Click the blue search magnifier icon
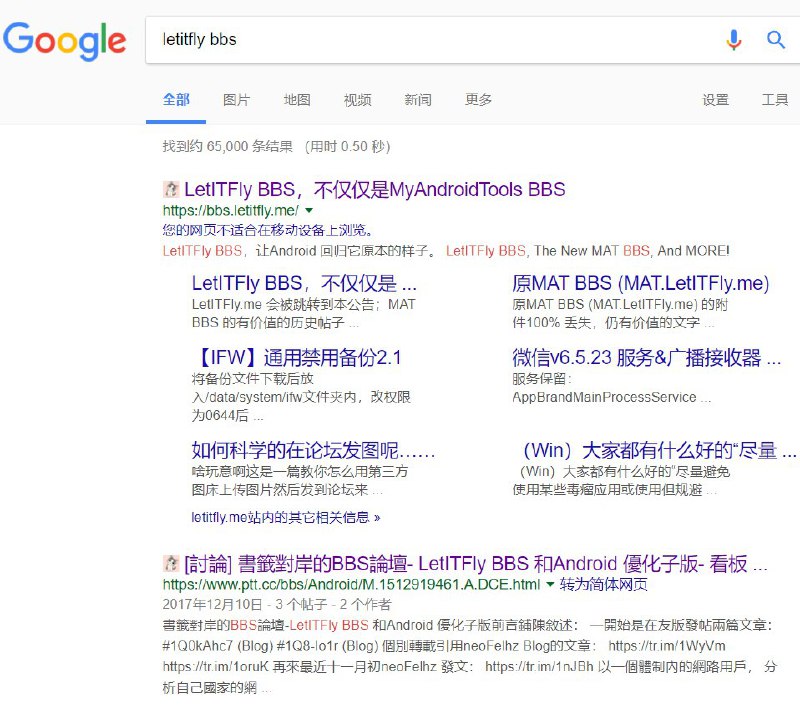Image resolution: width=800 pixels, height=719 pixels. pos(776,40)
